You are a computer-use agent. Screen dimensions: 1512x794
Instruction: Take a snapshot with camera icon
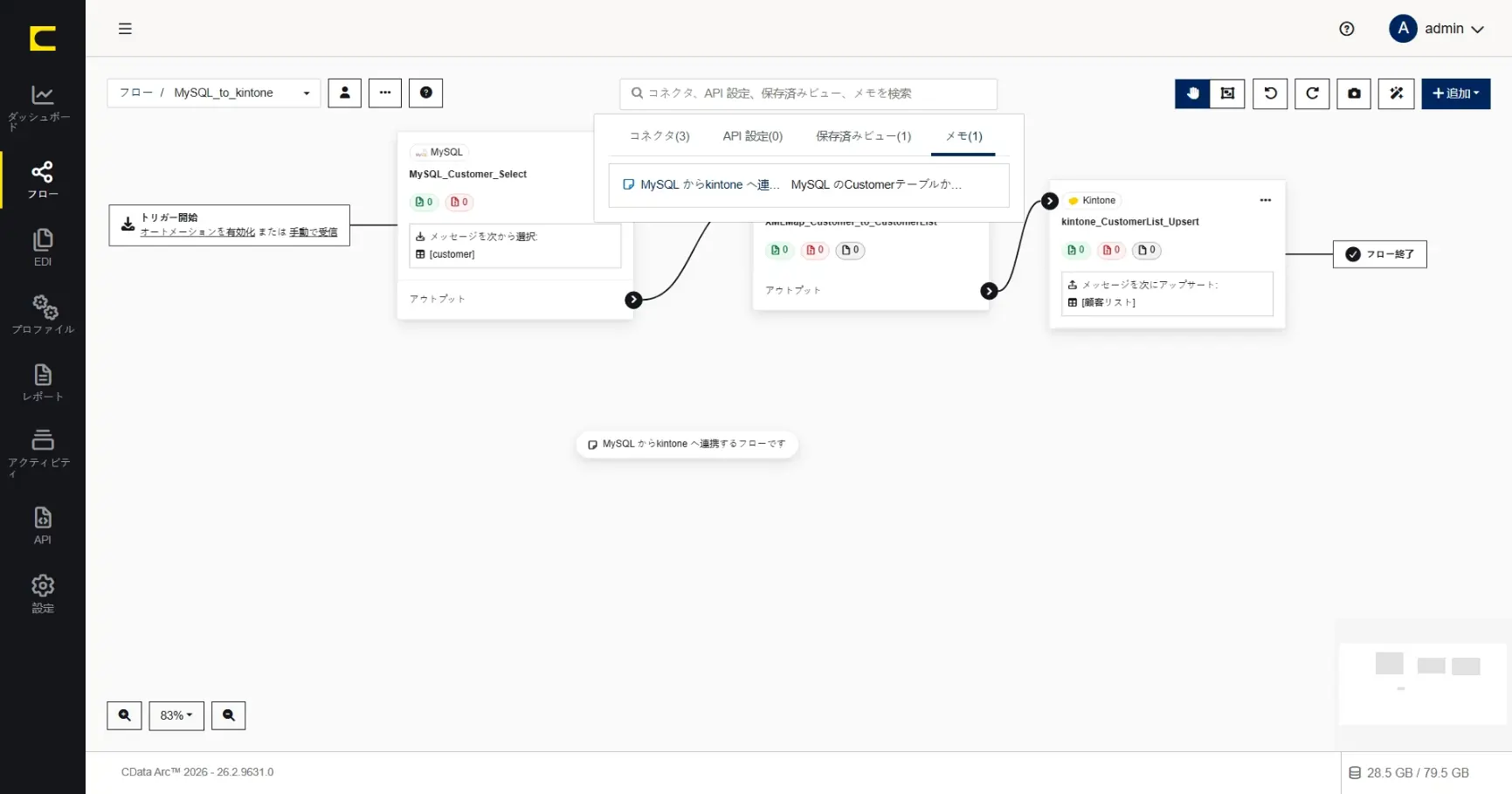tap(1354, 93)
